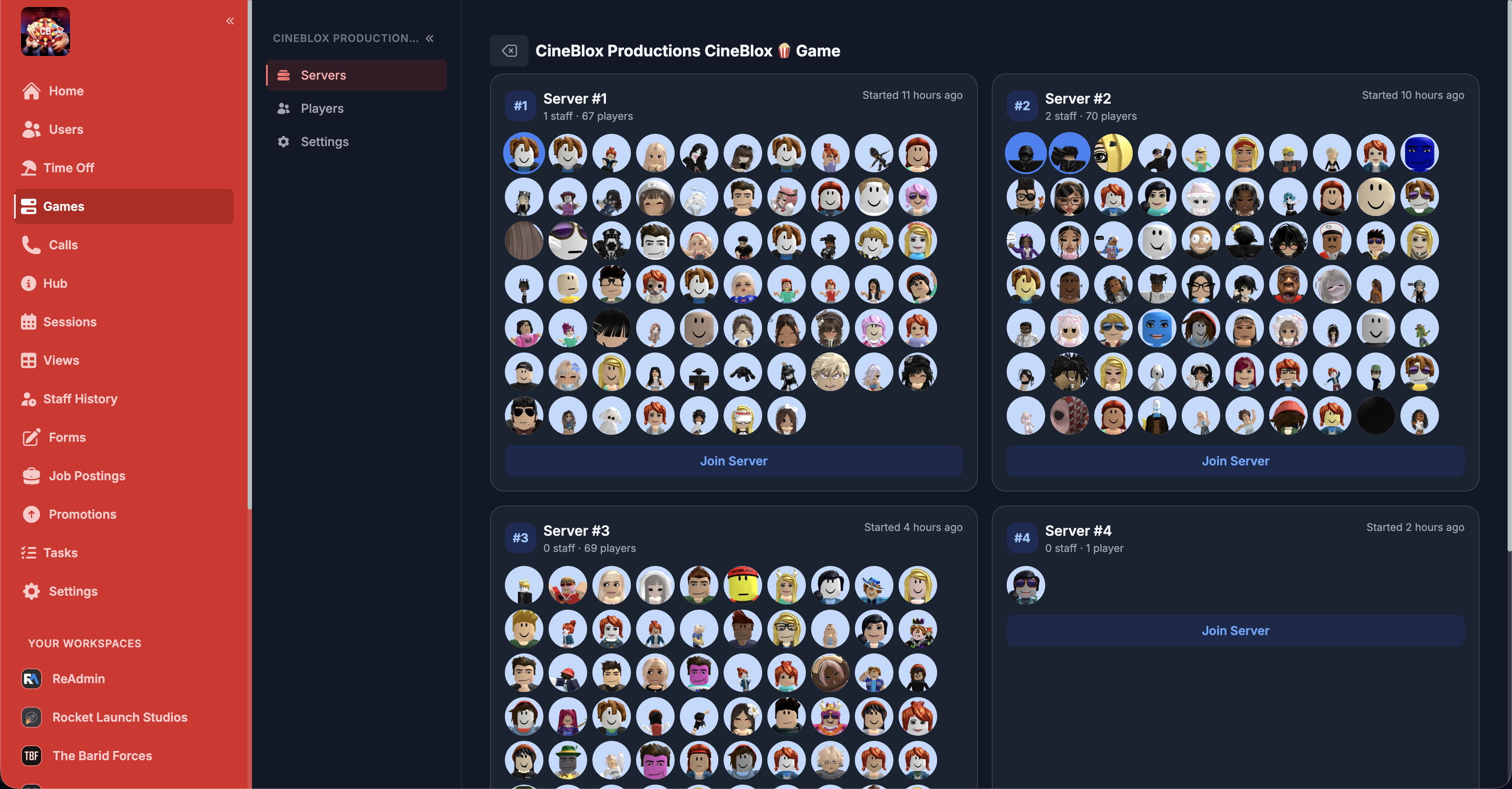Collapse the CineBlox Productions sub-panel
The width and height of the screenshot is (1512, 789).
click(430, 38)
